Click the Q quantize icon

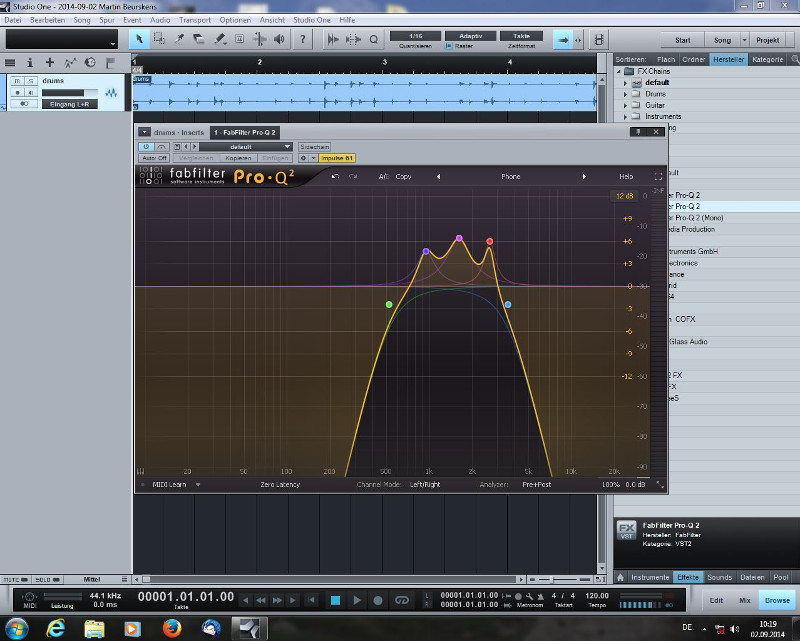click(x=373, y=39)
